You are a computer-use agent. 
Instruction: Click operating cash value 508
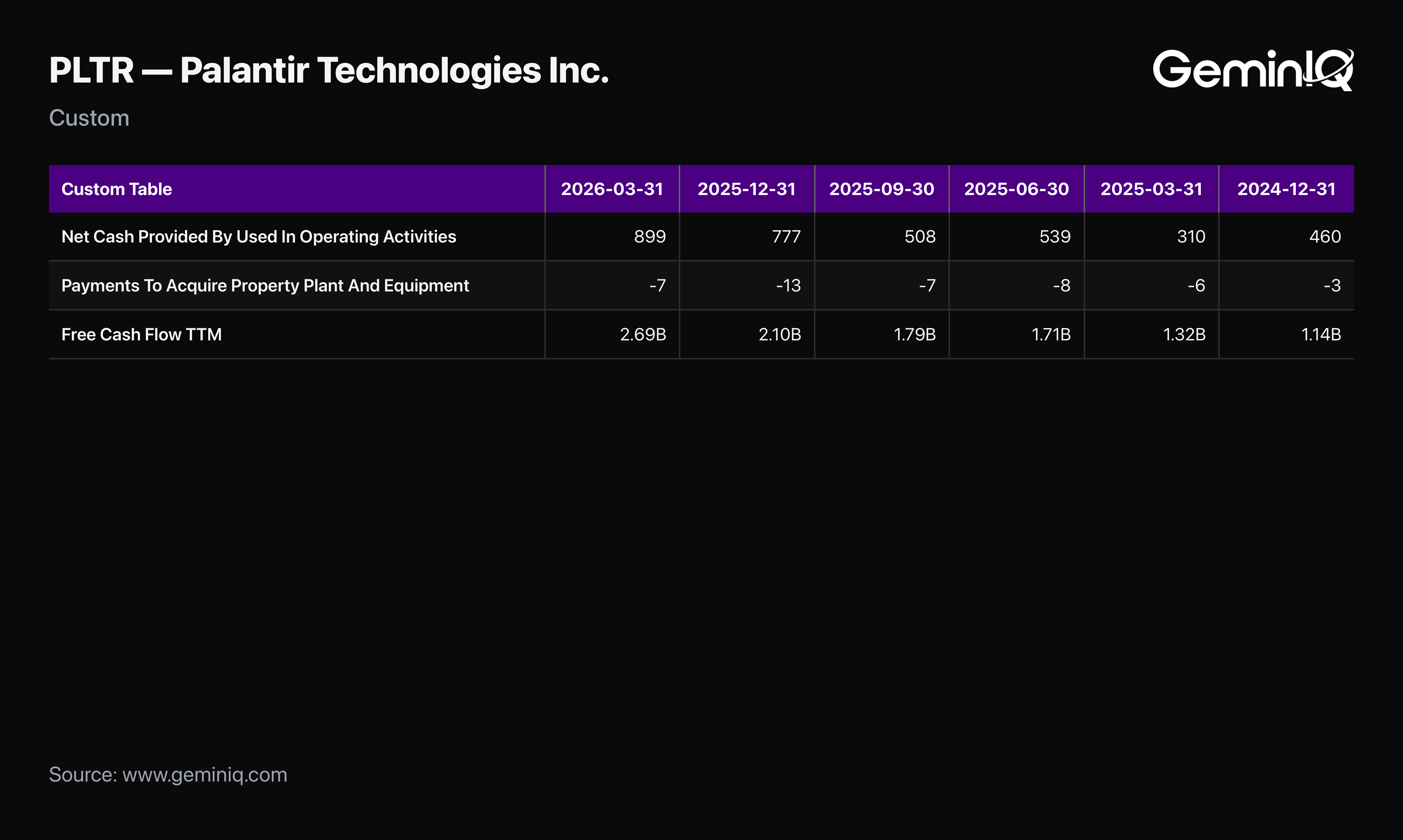tap(920, 237)
